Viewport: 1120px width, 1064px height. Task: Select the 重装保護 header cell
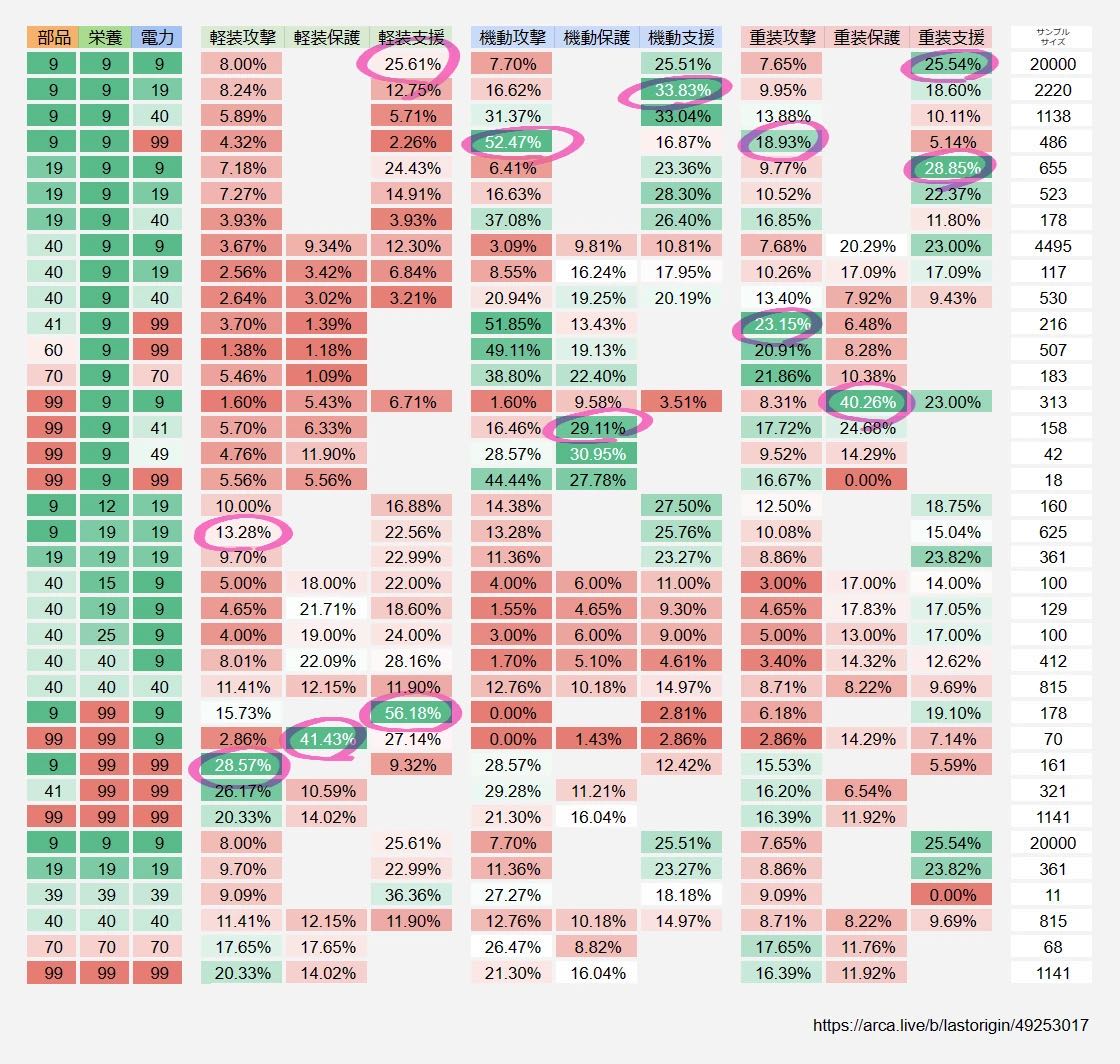click(867, 37)
